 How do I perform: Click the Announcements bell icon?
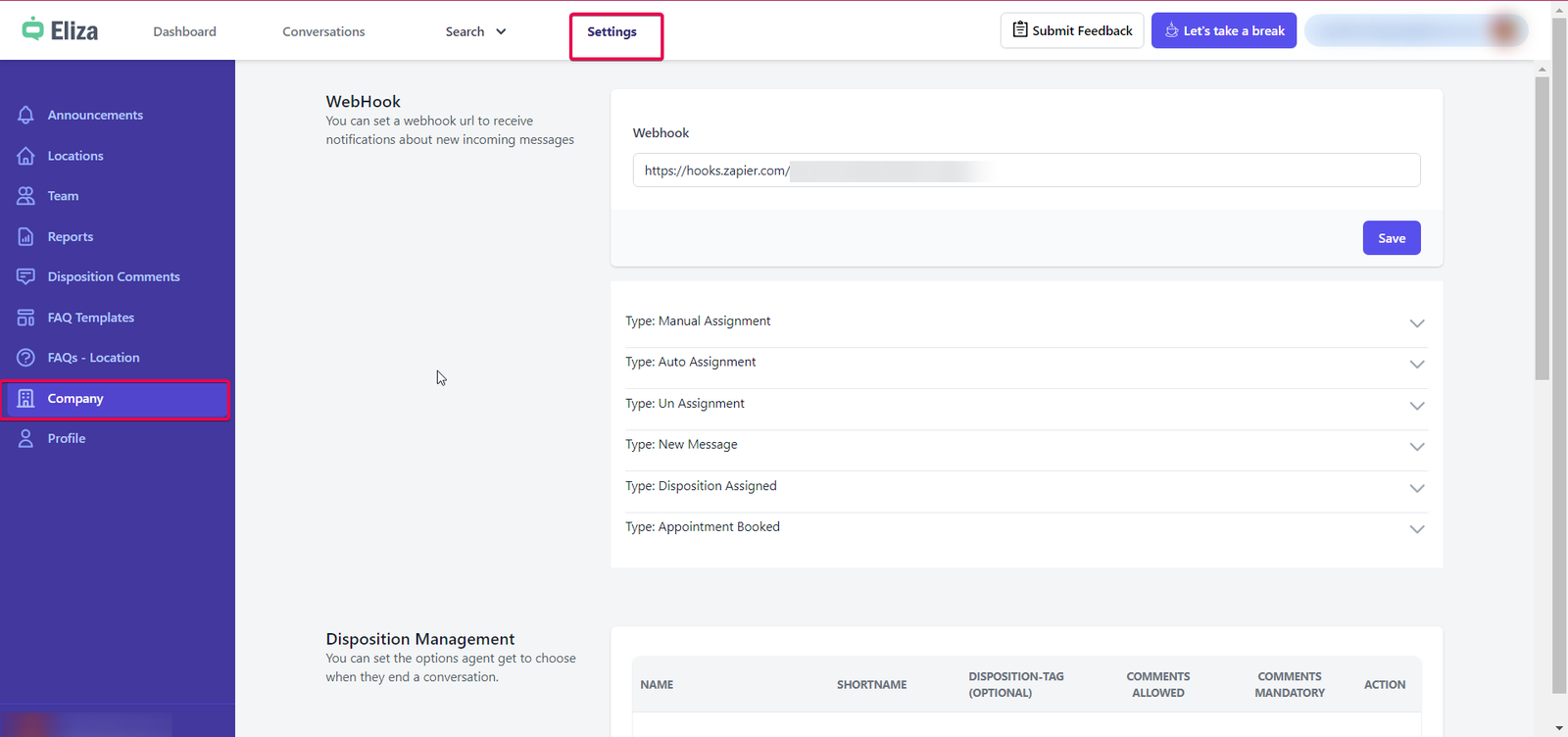pos(26,115)
